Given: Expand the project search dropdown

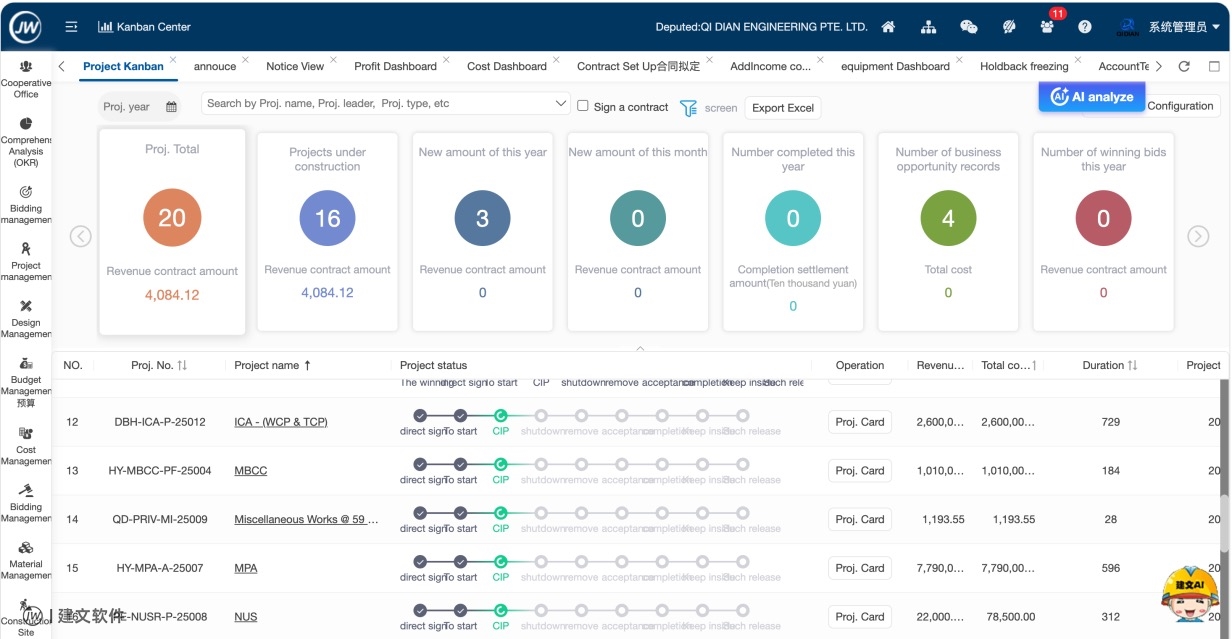Looking at the screenshot, I should (560, 104).
